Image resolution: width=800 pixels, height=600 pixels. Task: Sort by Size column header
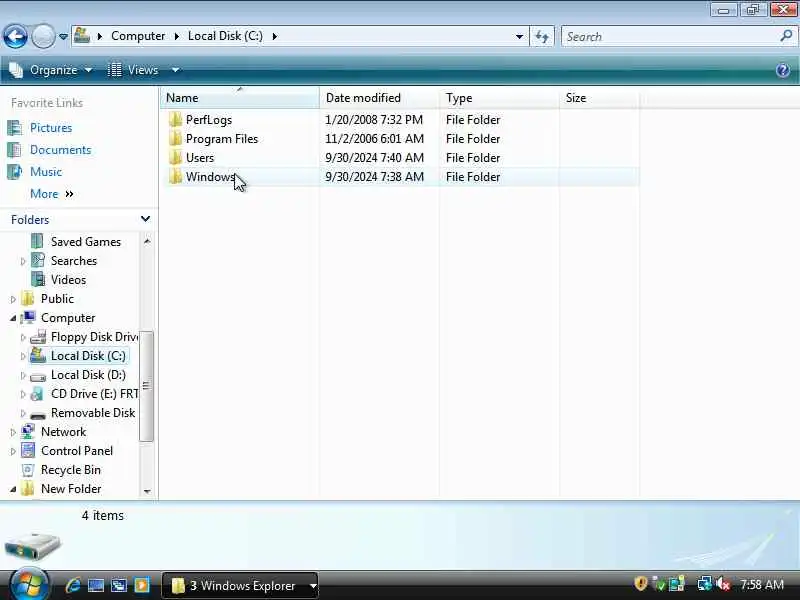pos(599,97)
